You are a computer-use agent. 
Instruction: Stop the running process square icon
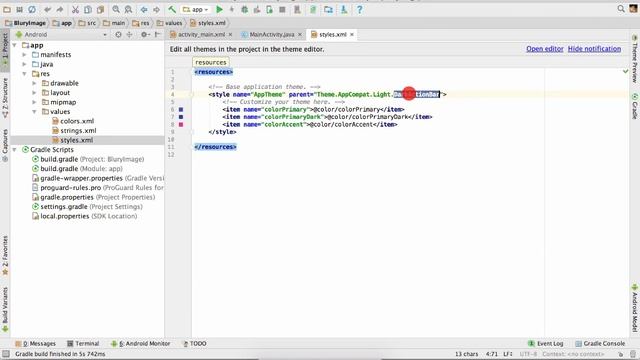282,9
